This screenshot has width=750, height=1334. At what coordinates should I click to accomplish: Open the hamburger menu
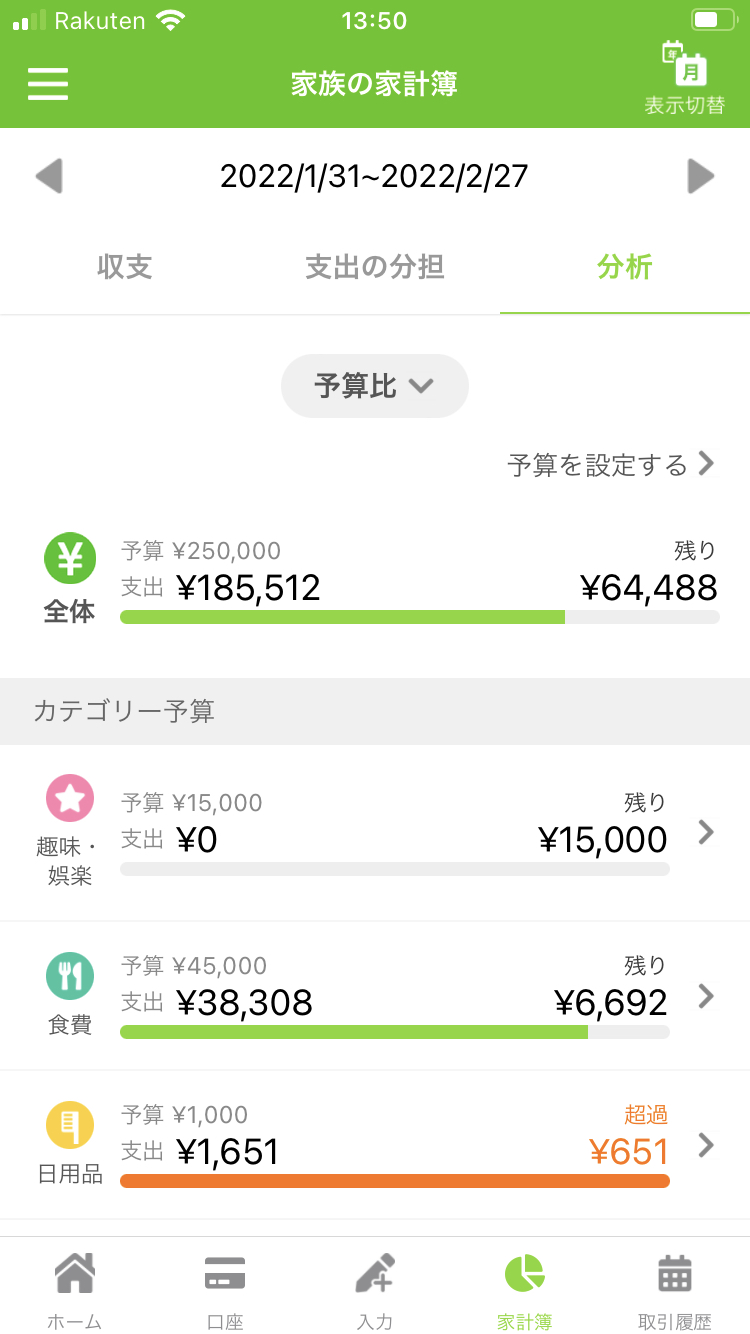(48, 83)
